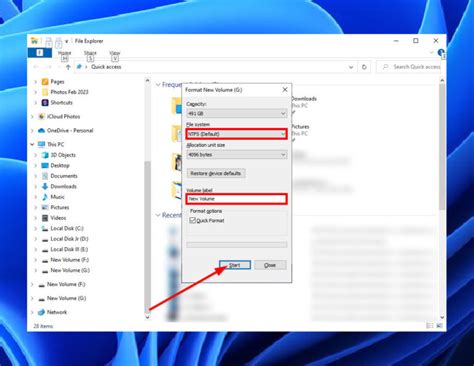
Task: Click the Pages folder icon in sidebar
Action: 45,82
